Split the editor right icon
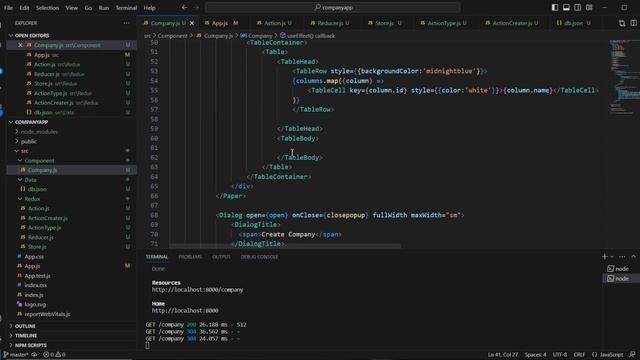 click(633, 23)
